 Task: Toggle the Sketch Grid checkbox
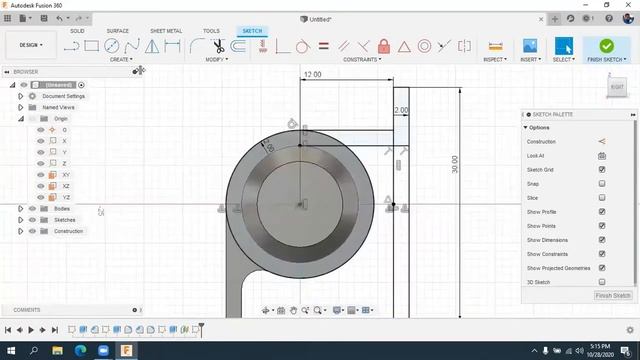click(602, 169)
